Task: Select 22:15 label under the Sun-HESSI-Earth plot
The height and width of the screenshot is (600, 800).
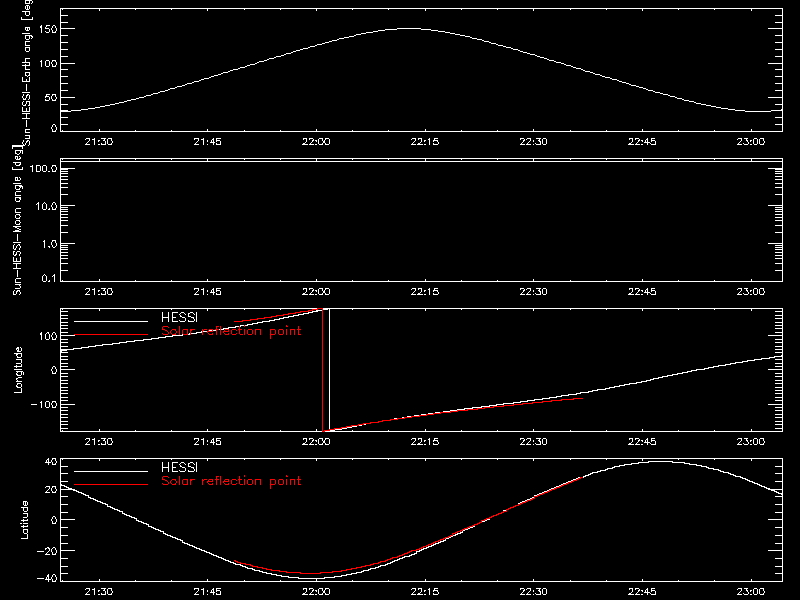Action: pyautogui.click(x=424, y=142)
